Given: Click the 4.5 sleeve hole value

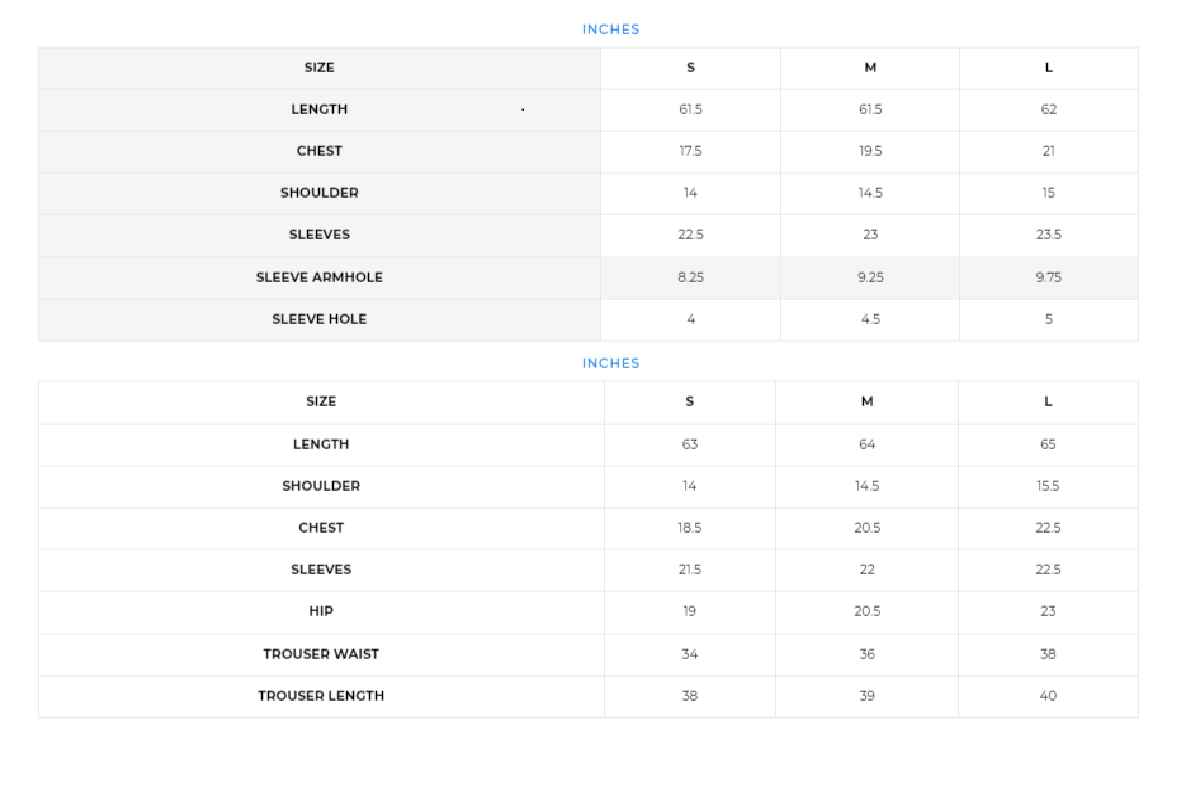Looking at the screenshot, I should [x=870, y=319].
